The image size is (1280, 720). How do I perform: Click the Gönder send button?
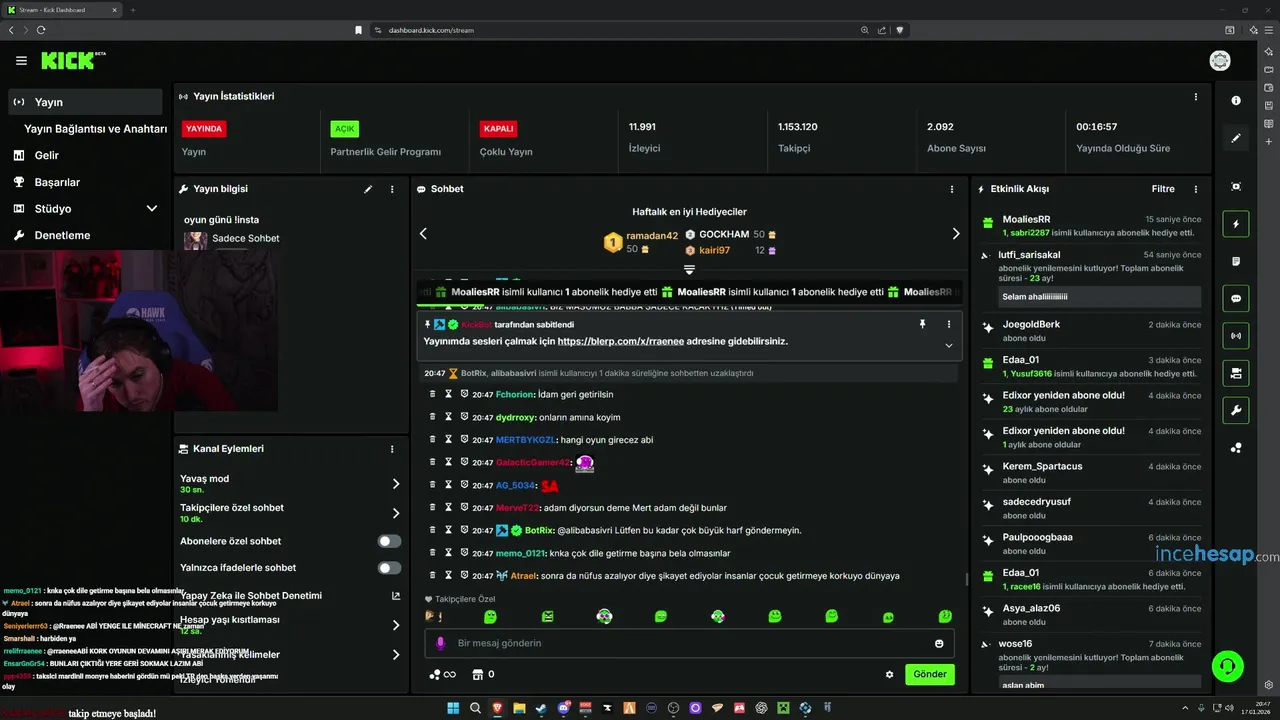pos(929,674)
